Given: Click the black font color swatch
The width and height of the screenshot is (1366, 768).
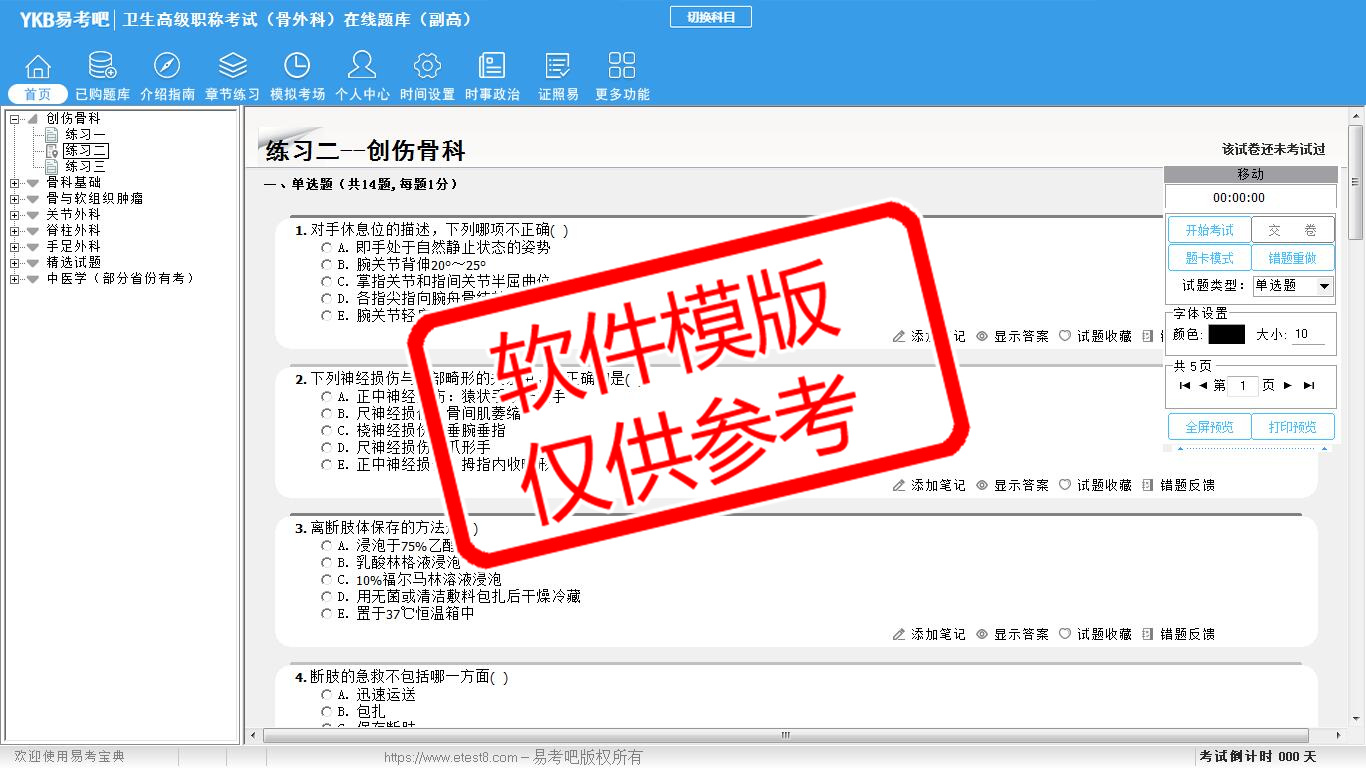Looking at the screenshot, I should point(1226,335).
